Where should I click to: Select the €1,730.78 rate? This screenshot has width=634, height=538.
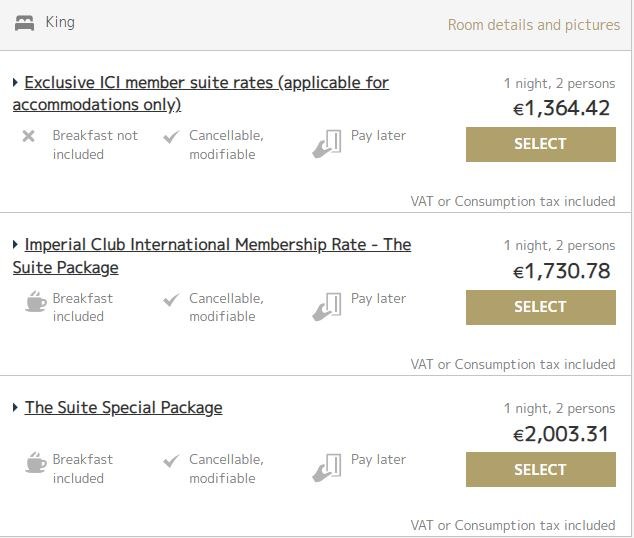point(541,307)
